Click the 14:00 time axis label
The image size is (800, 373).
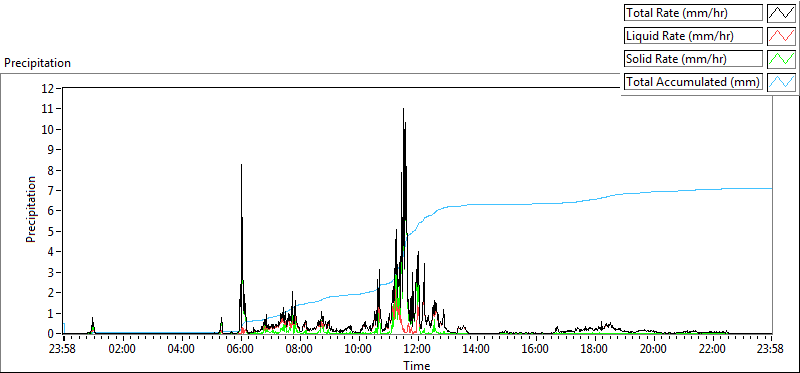477,349
